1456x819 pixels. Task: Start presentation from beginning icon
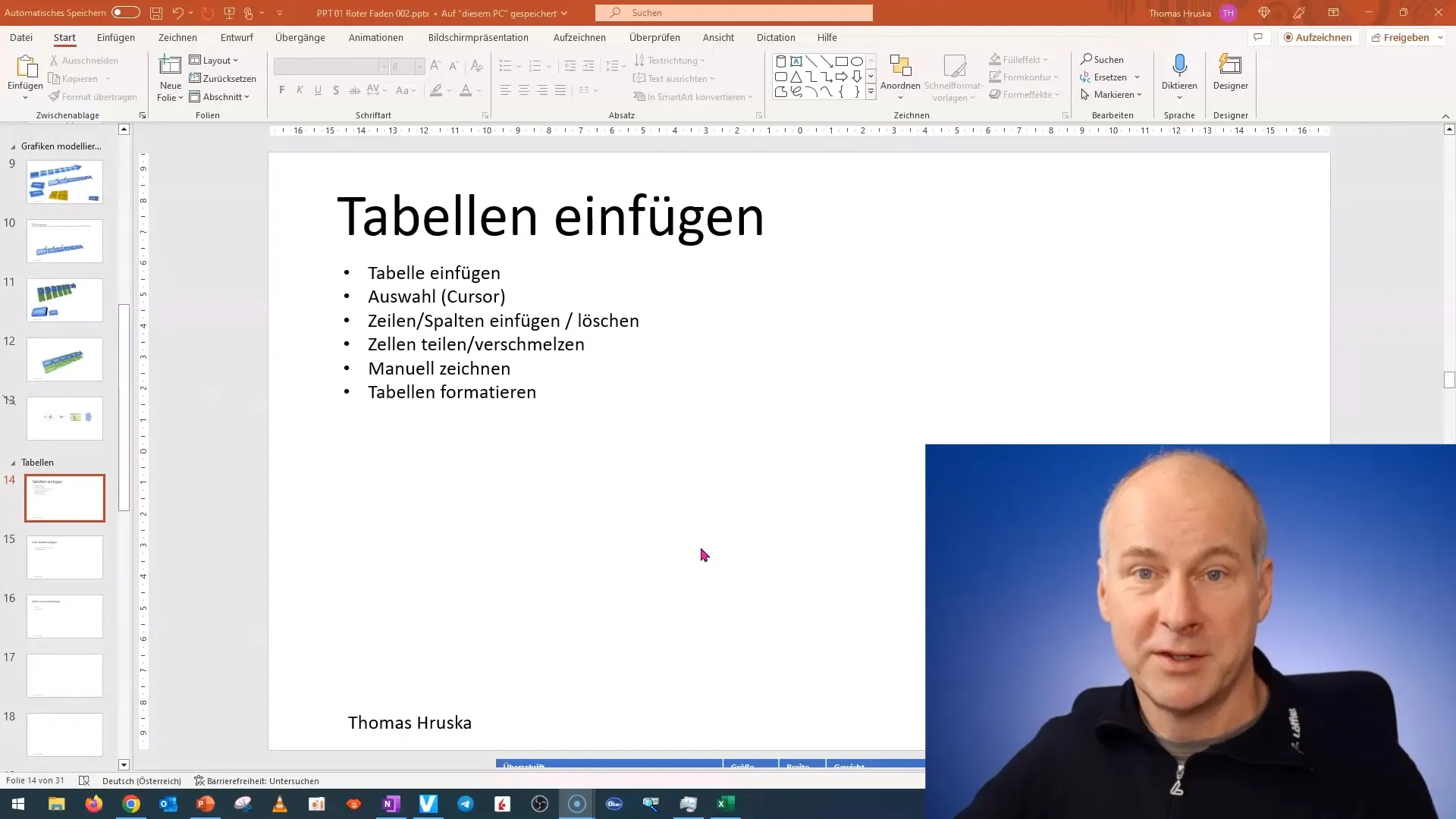point(229,13)
